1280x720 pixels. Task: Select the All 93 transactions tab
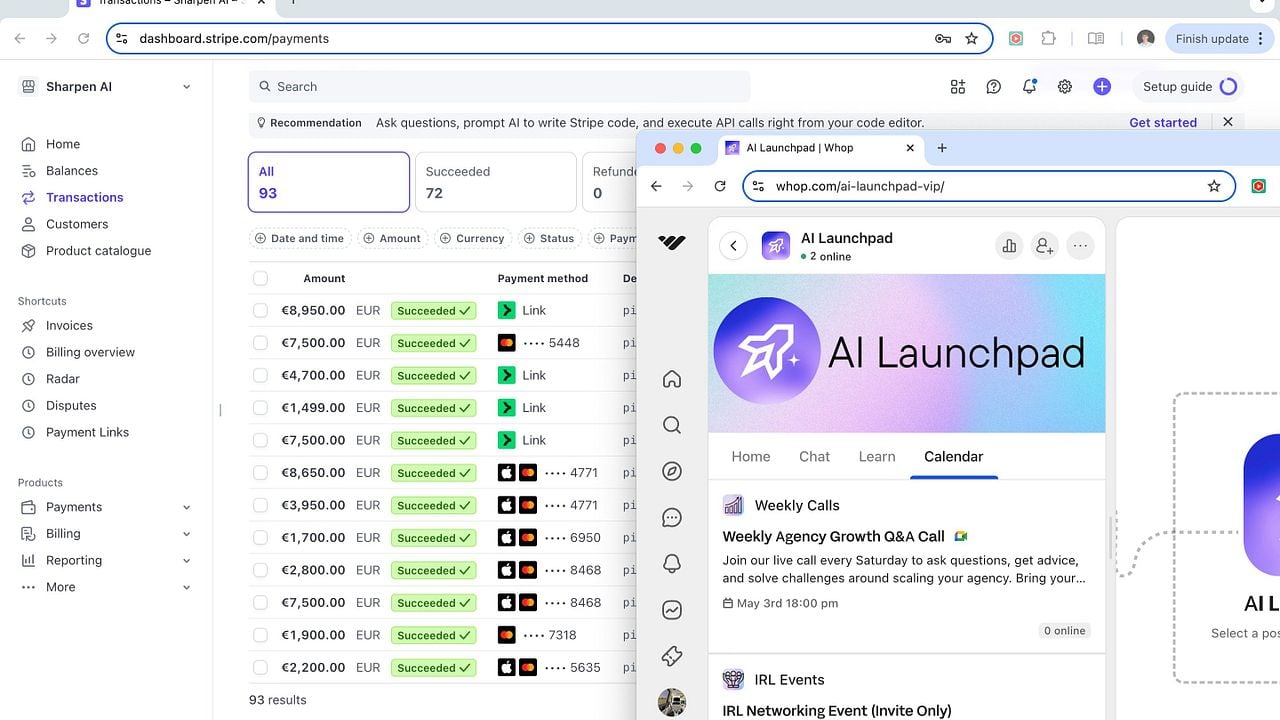(329, 182)
